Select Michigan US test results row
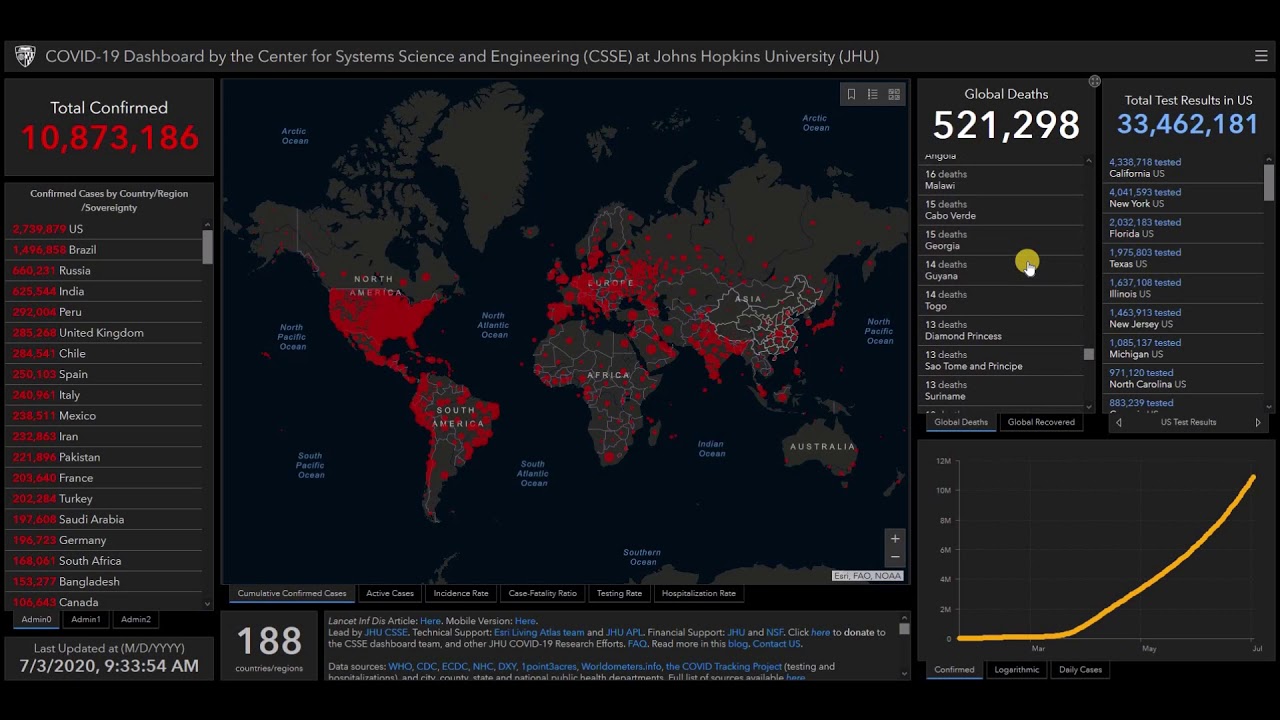 (x=1184, y=348)
